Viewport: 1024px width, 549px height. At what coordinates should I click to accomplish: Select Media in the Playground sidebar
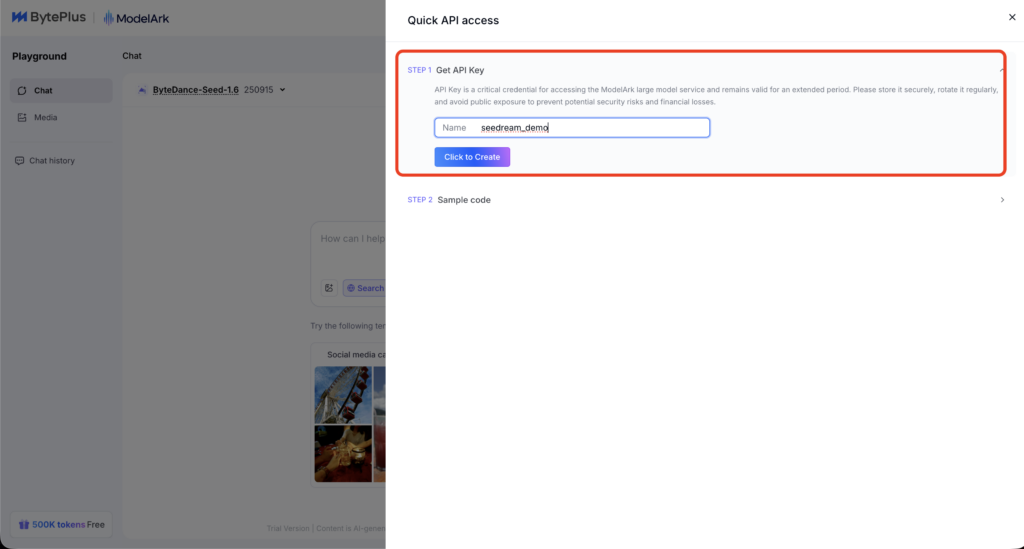[x=46, y=118]
